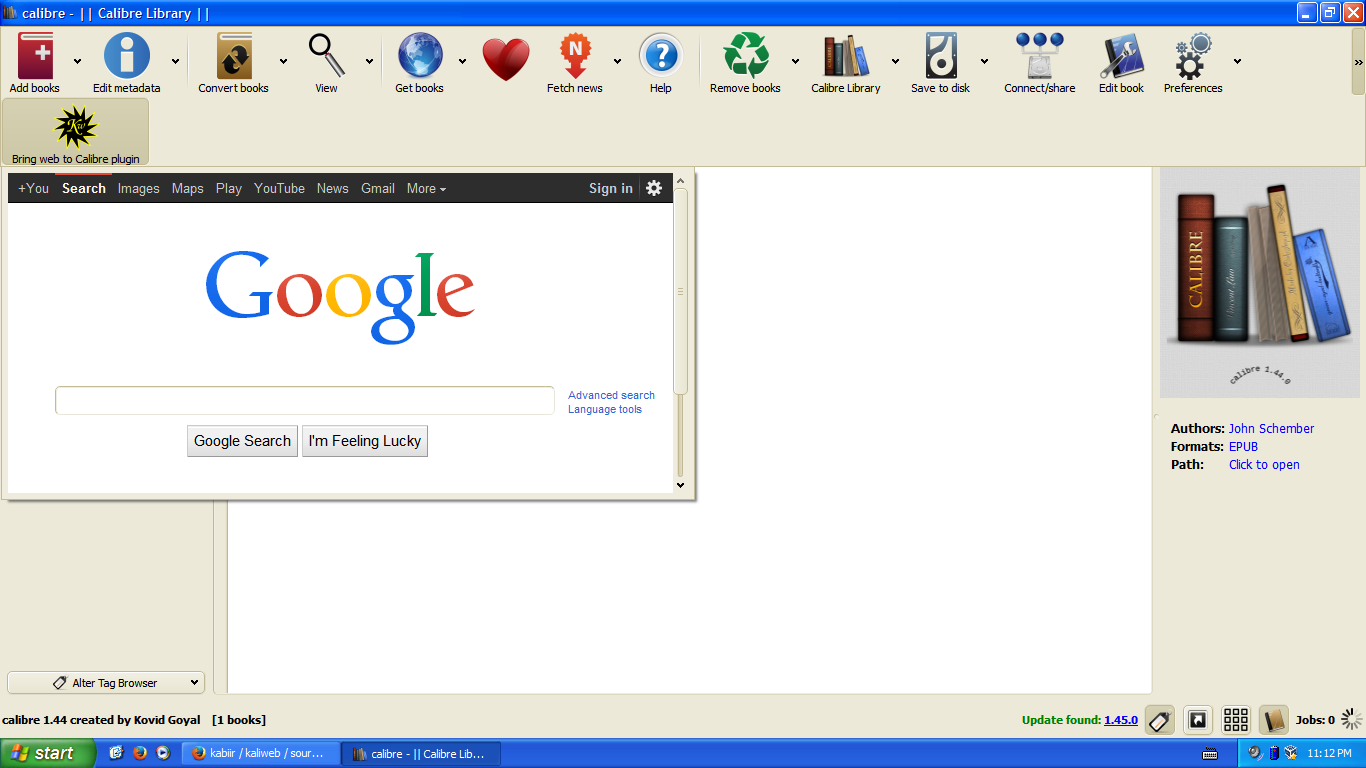This screenshot has height=768, width=1366.
Task: Open the 1.45.0 update link
Action: pos(1121,720)
